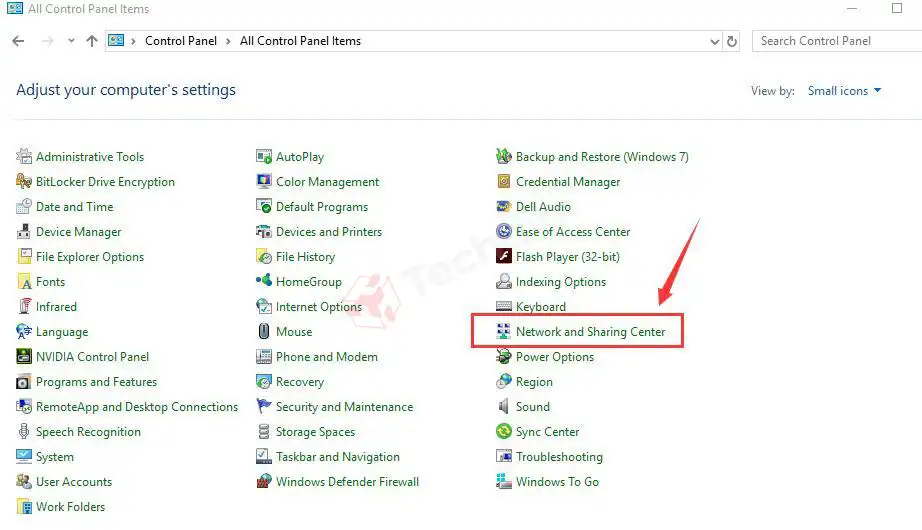922x530 pixels.
Task: Open the Keyboard link
Action: tap(541, 306)
